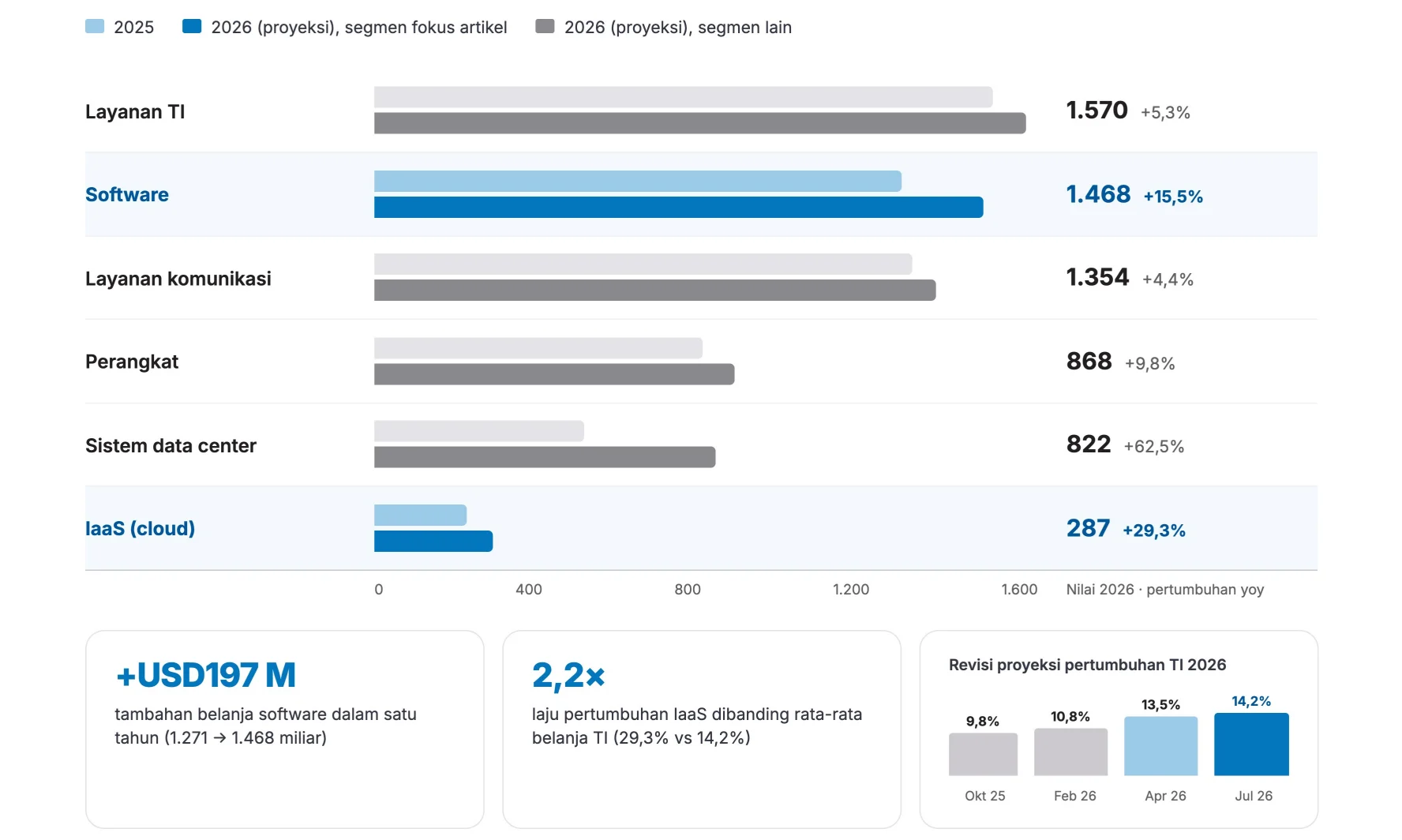Image resolution: width=1402 pixels, height=840 pixels.
Task: Click the IaaS (cloud) row label
Action: tap(141, 529)
